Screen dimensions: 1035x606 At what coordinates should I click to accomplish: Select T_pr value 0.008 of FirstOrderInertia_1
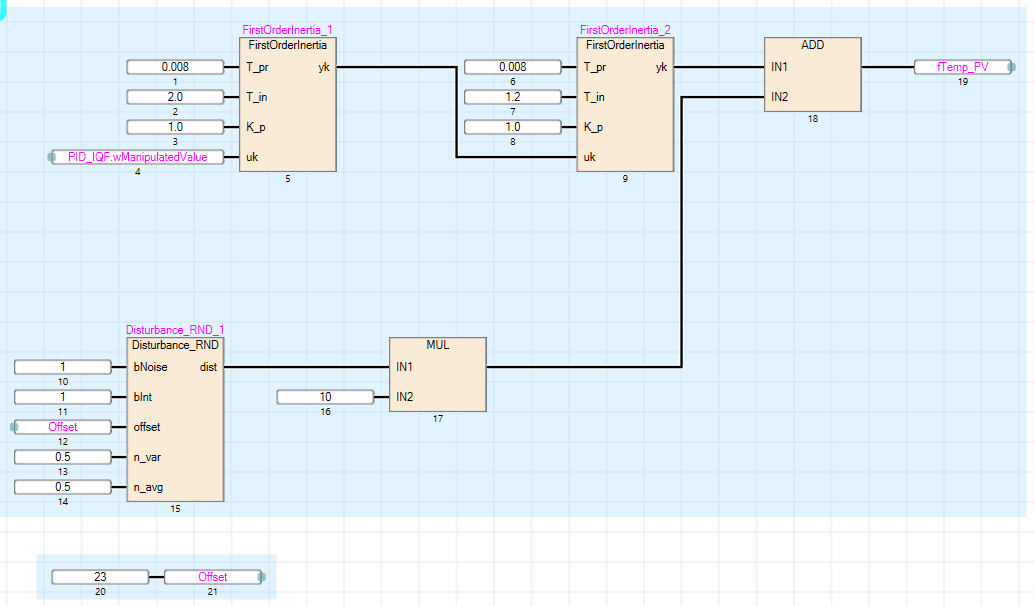pyautogui.click(x=173, y=67)
